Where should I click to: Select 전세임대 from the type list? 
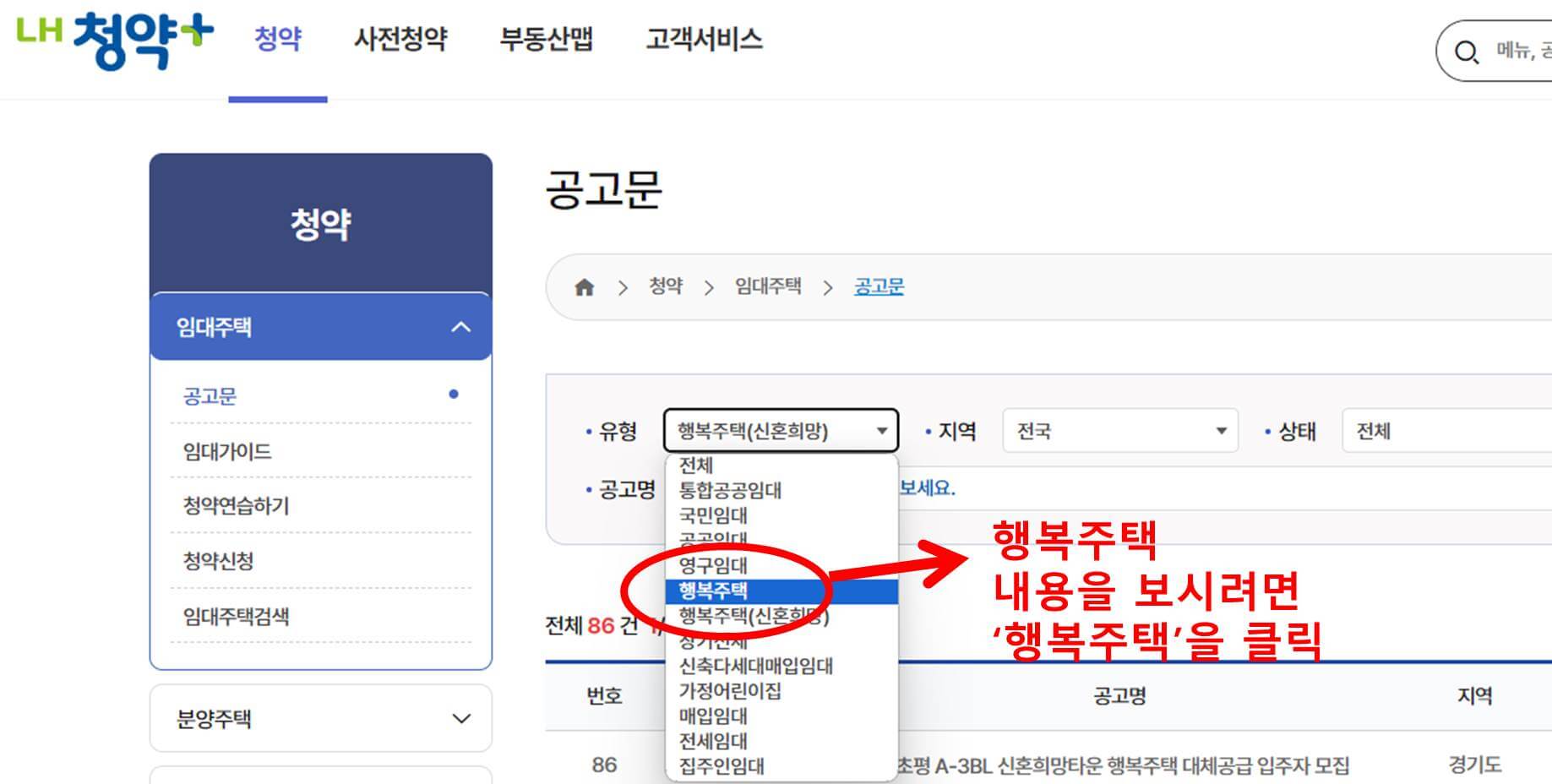(712, 741)
